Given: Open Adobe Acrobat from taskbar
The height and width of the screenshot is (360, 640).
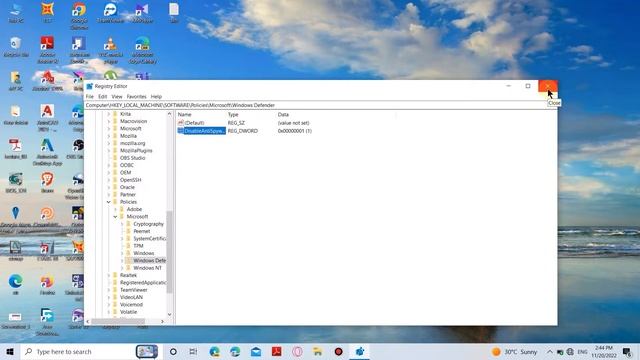Looking at the screenshot, I should pyautogui.click(x=277, y=351).
